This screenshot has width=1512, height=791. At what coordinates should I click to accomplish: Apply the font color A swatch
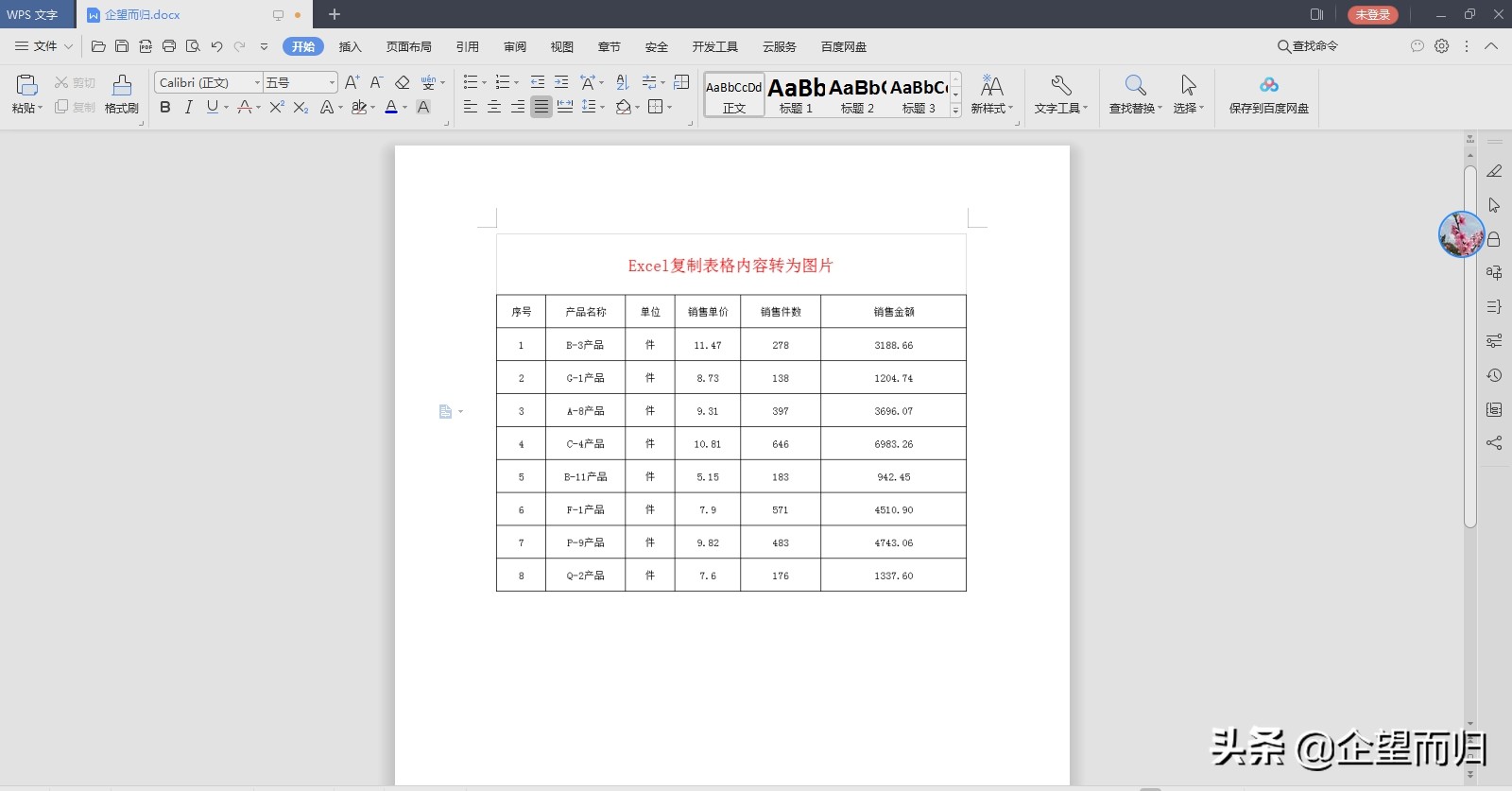[x=391, y=108]
